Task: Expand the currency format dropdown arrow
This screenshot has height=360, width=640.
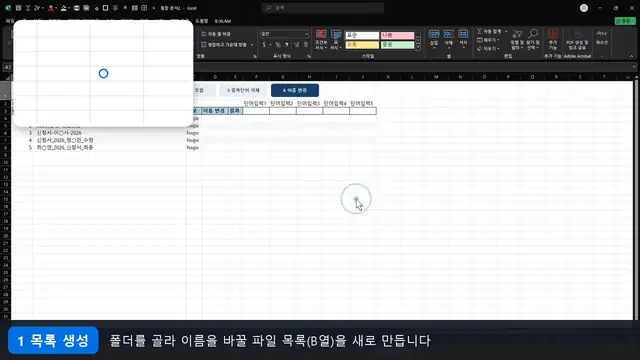Action: coord(270,45)
